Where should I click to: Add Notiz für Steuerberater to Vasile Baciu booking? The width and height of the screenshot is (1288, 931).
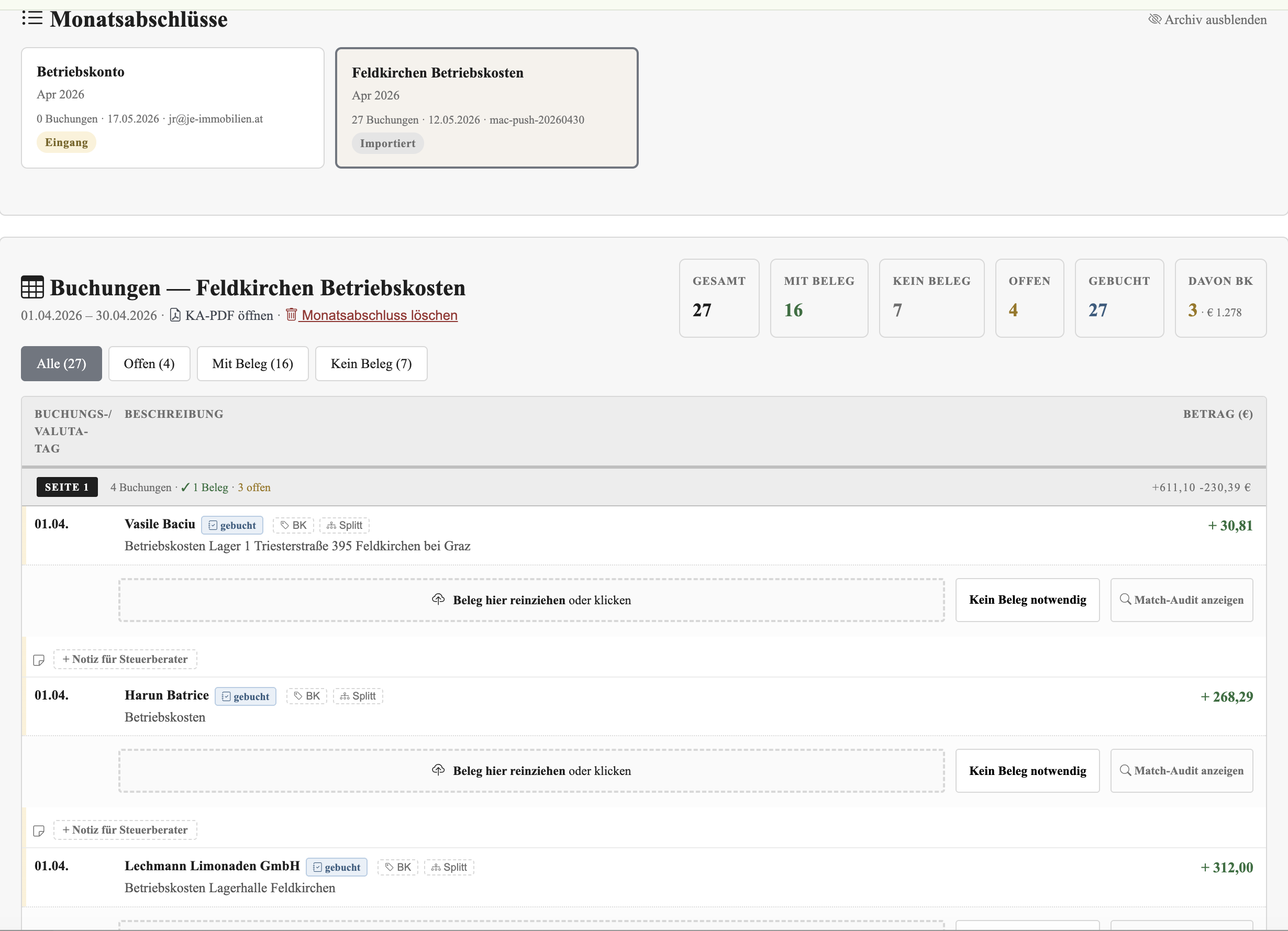126,659
